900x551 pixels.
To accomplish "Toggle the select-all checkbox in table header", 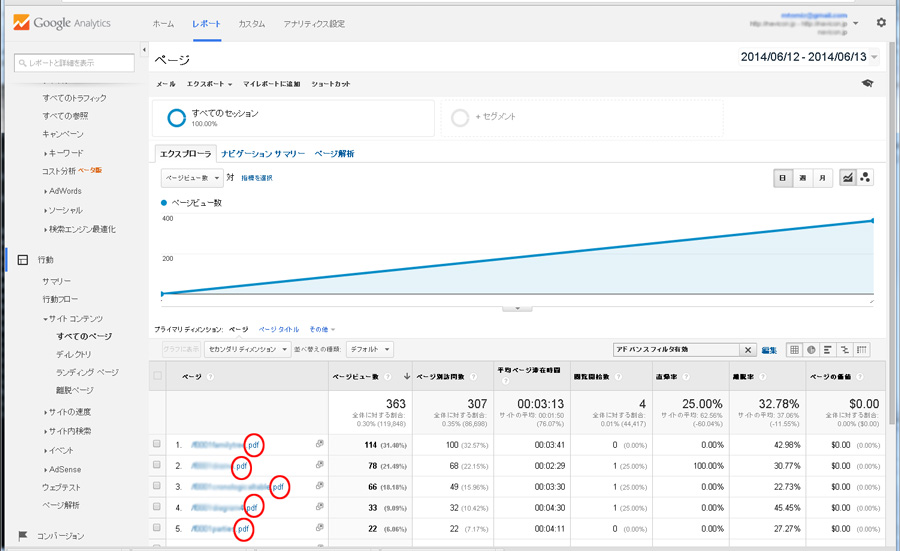I will [x=157, y=376].
